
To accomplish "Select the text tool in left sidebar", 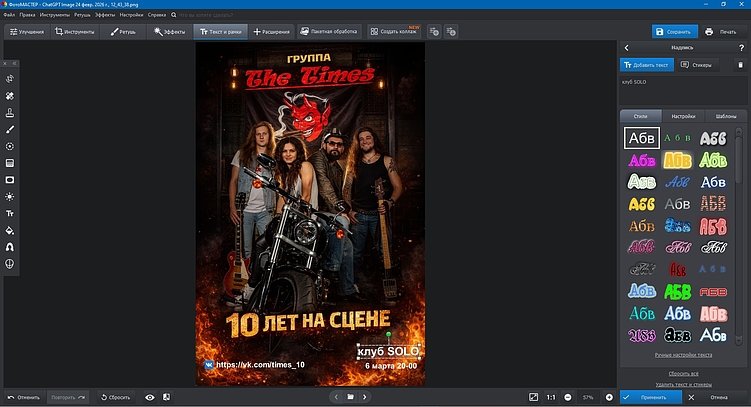I will coord(10,214).
